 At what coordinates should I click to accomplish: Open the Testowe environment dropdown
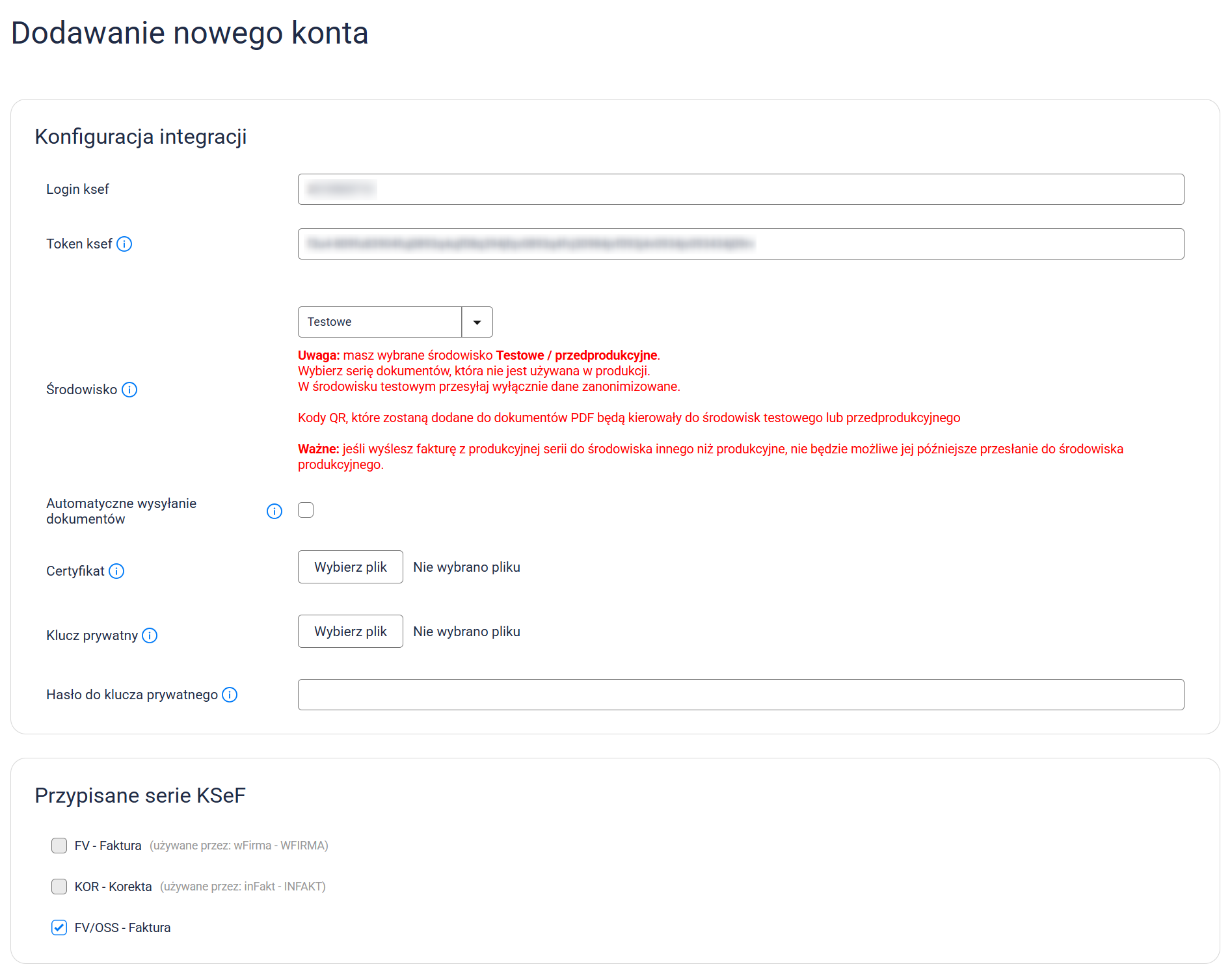click(x=380, y=322)
